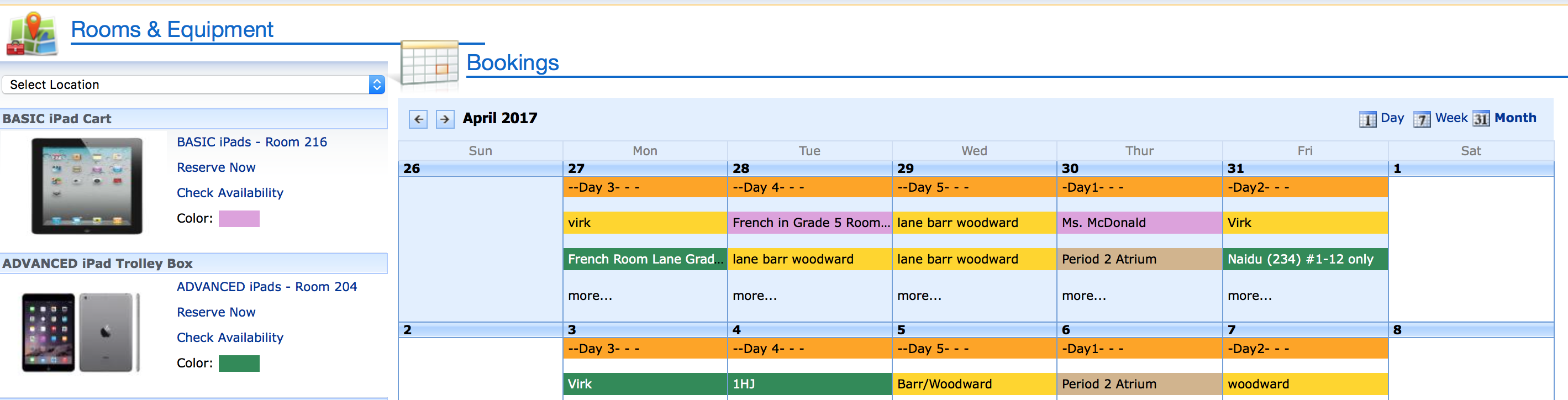Viewport: 1568px width, 400px height.
Task: Click the ADVANCED iPad mini thumbnail image
Action: pos(81,333)
